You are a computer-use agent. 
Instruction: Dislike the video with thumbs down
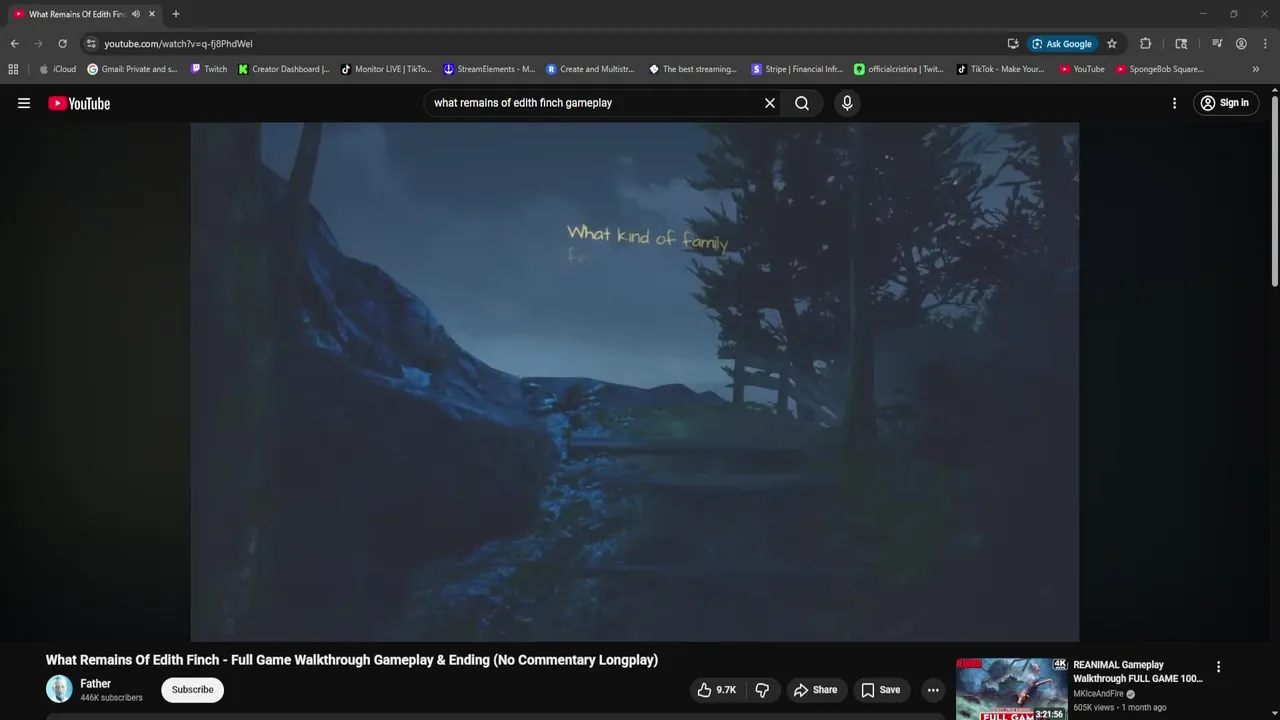coord(762,690)
